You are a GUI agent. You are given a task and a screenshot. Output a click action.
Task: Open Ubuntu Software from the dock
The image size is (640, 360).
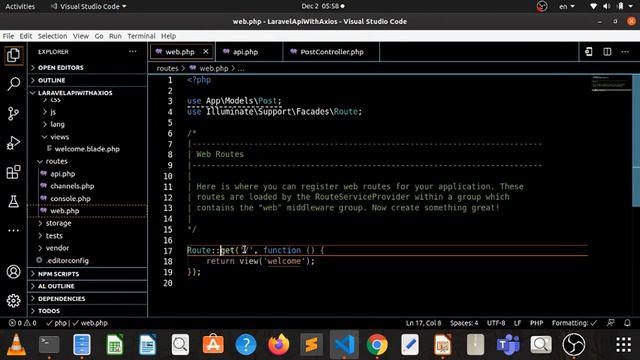point(213,344)
